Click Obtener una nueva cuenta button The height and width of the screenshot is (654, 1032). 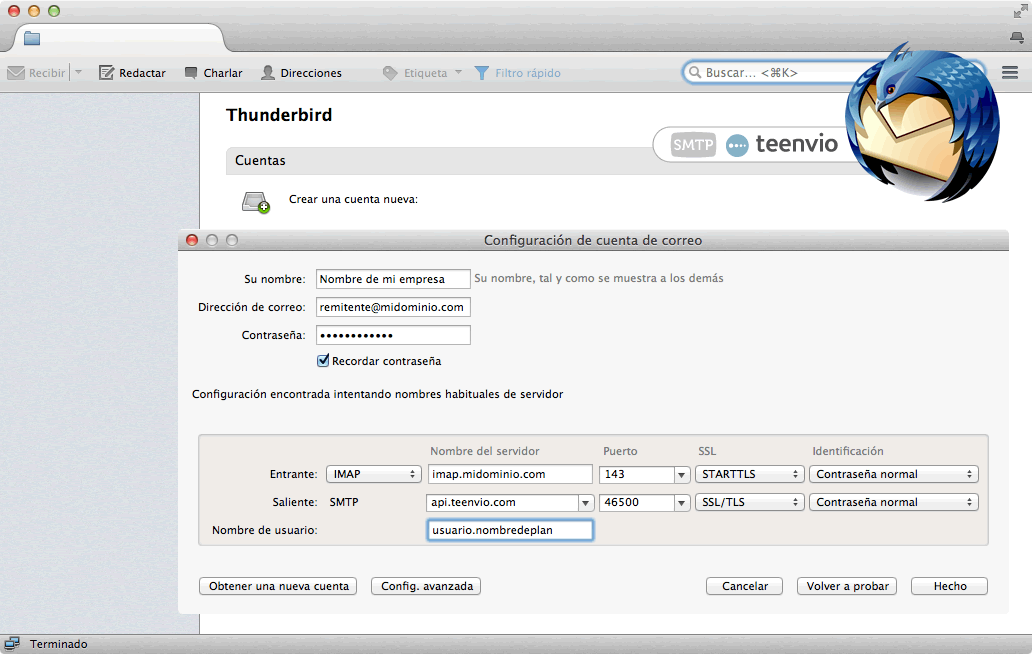click(278, 586)
